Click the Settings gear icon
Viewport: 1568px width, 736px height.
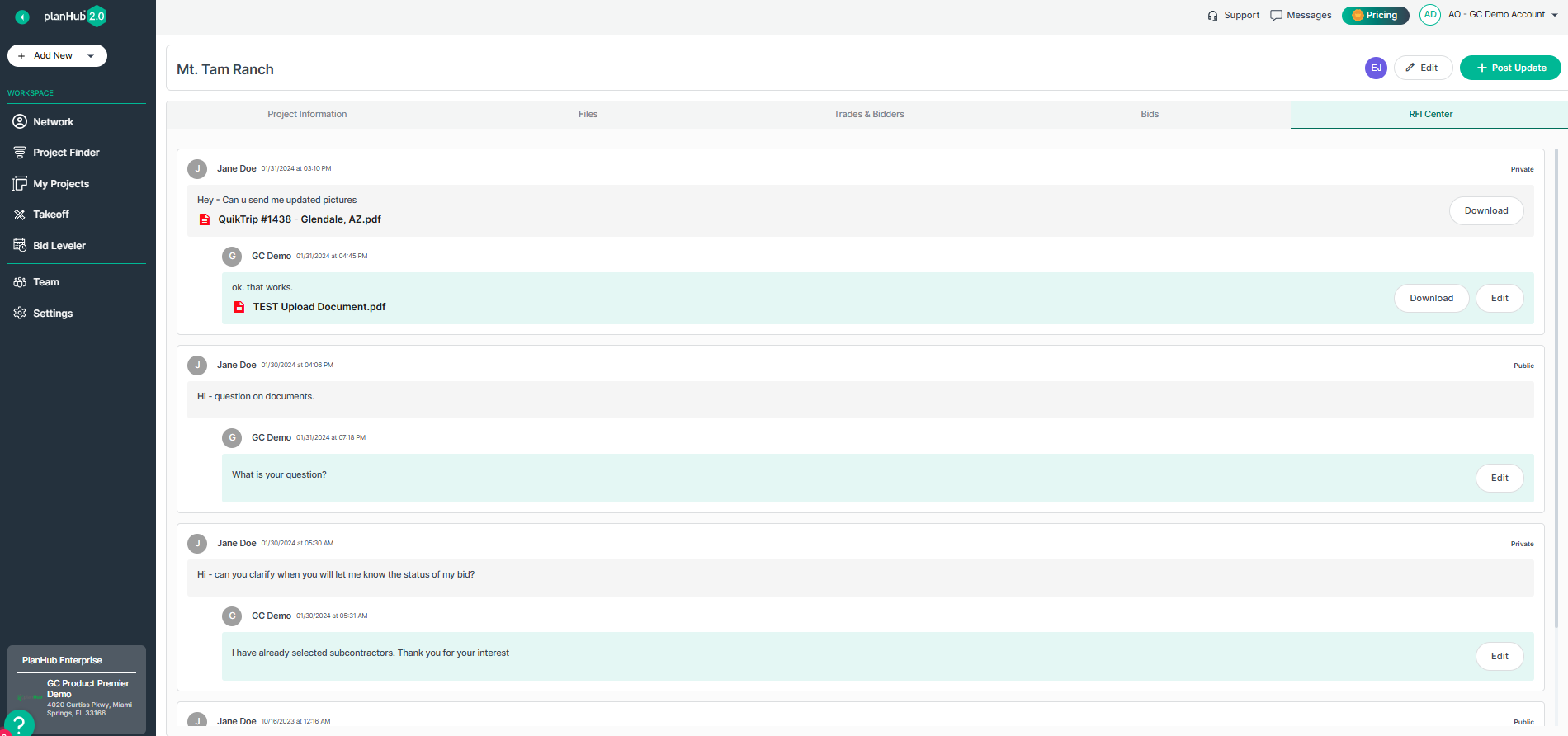pos(20,314)
